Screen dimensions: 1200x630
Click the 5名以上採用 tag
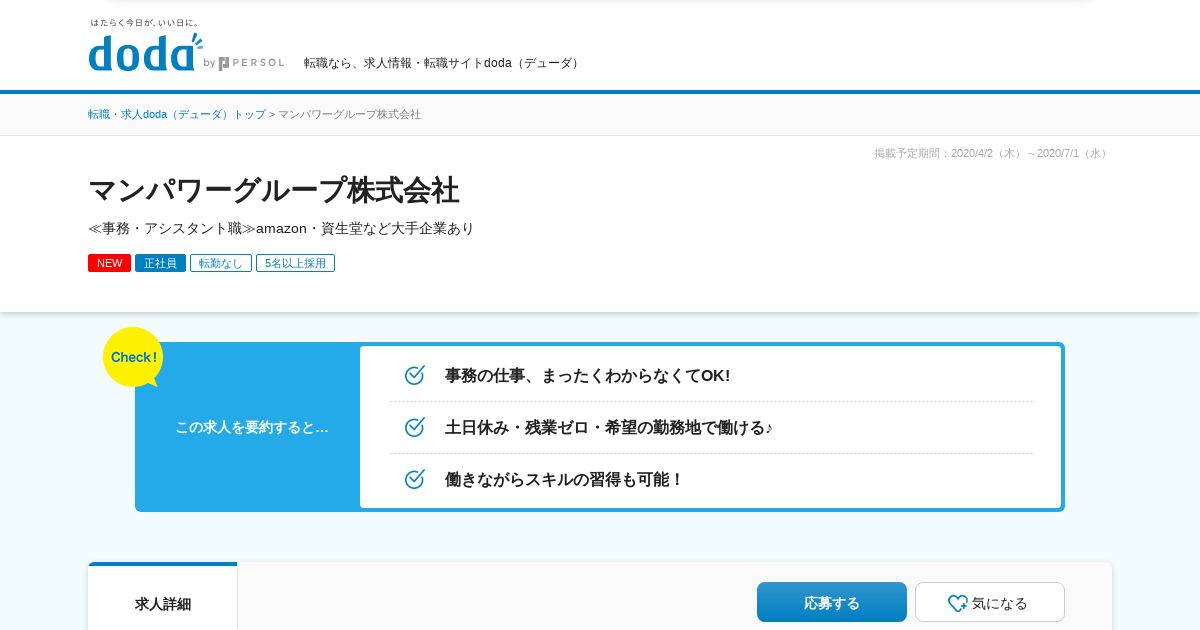(295, 263)
